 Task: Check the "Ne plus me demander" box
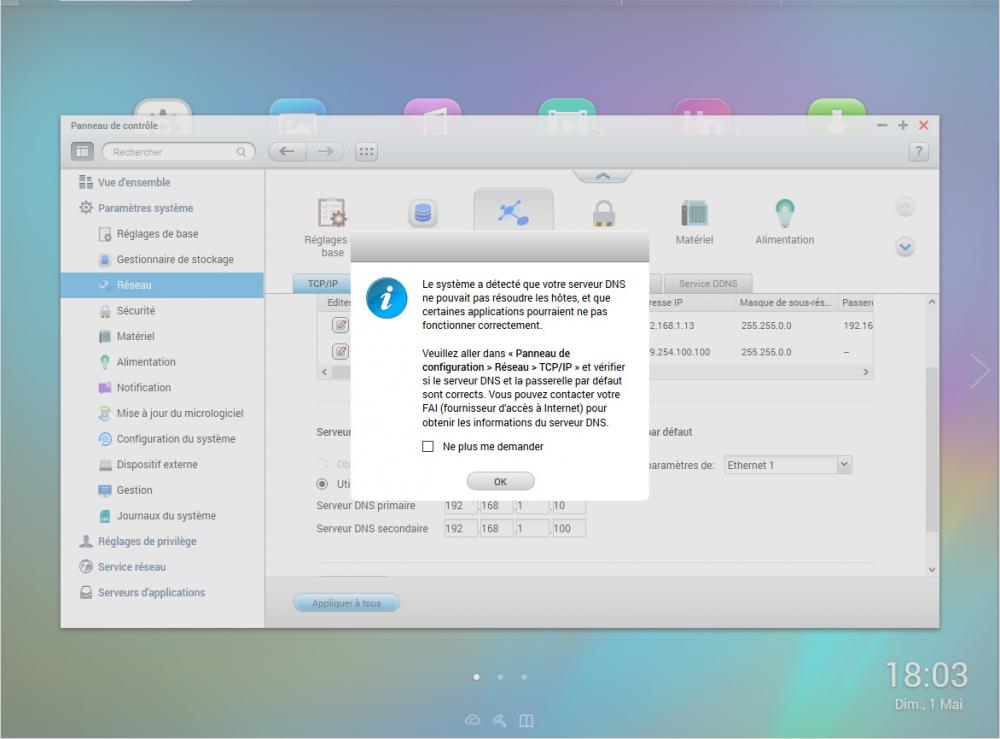pos(428,446)
